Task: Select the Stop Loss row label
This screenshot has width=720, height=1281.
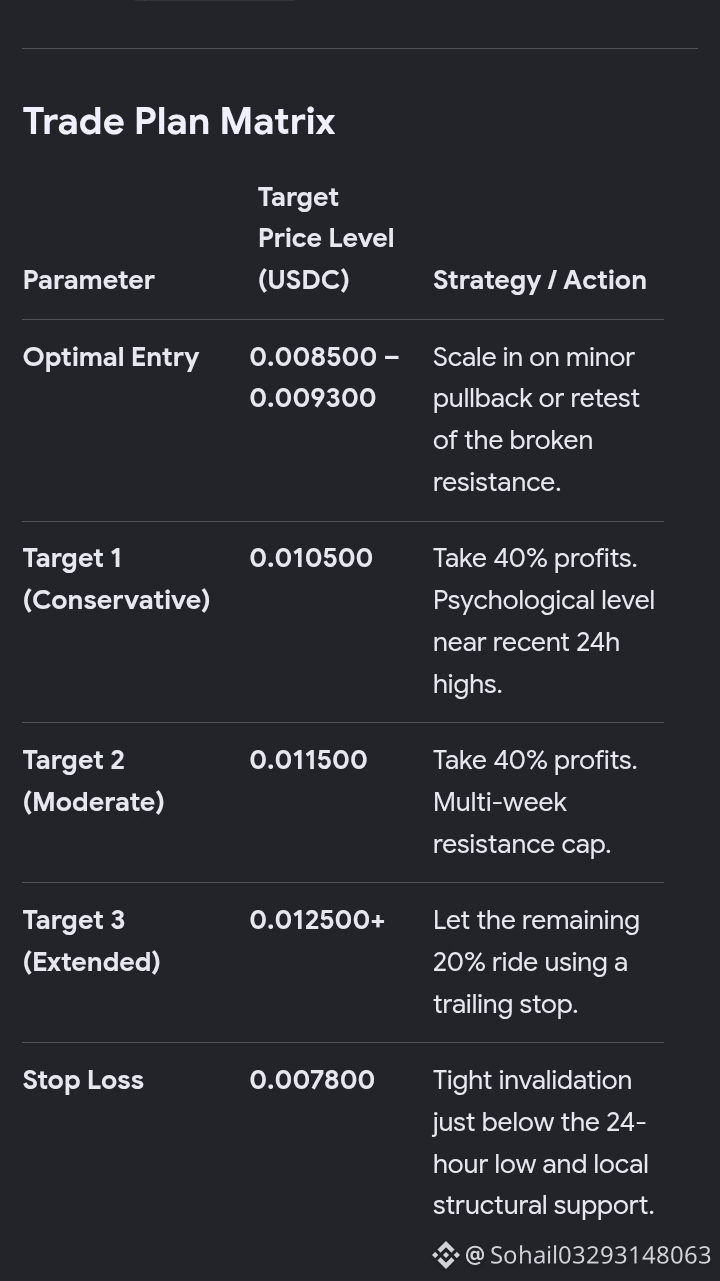Action: pos(83,1080)
